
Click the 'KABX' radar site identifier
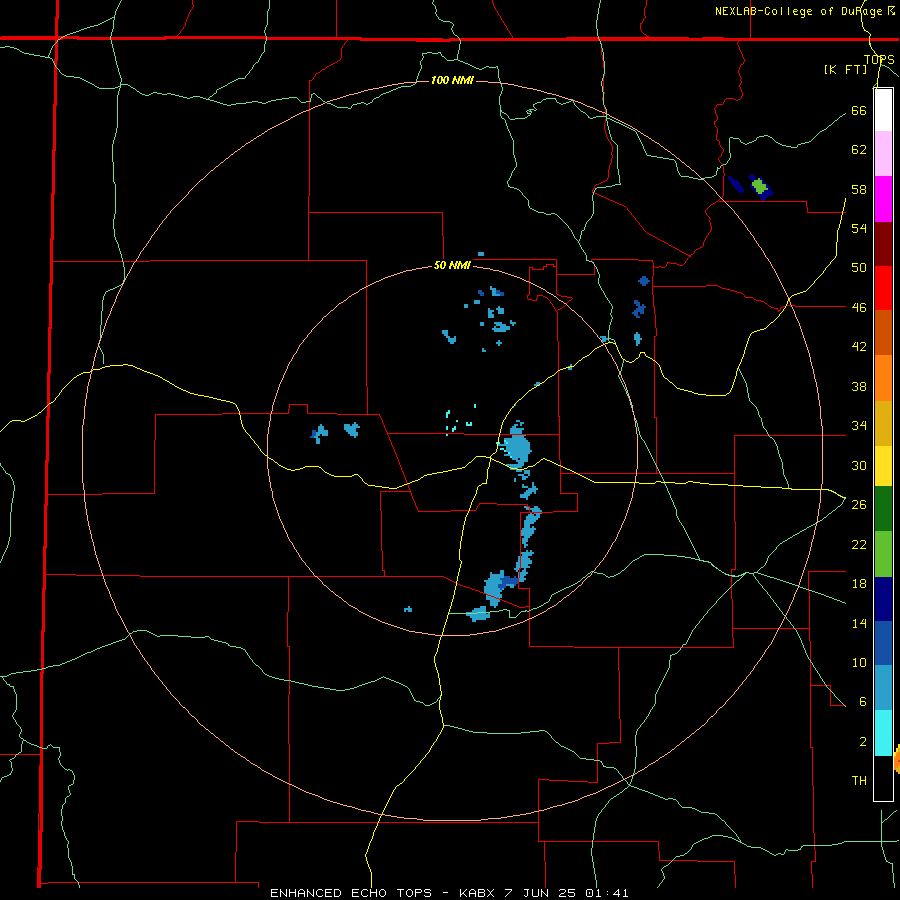coord(480,893)
